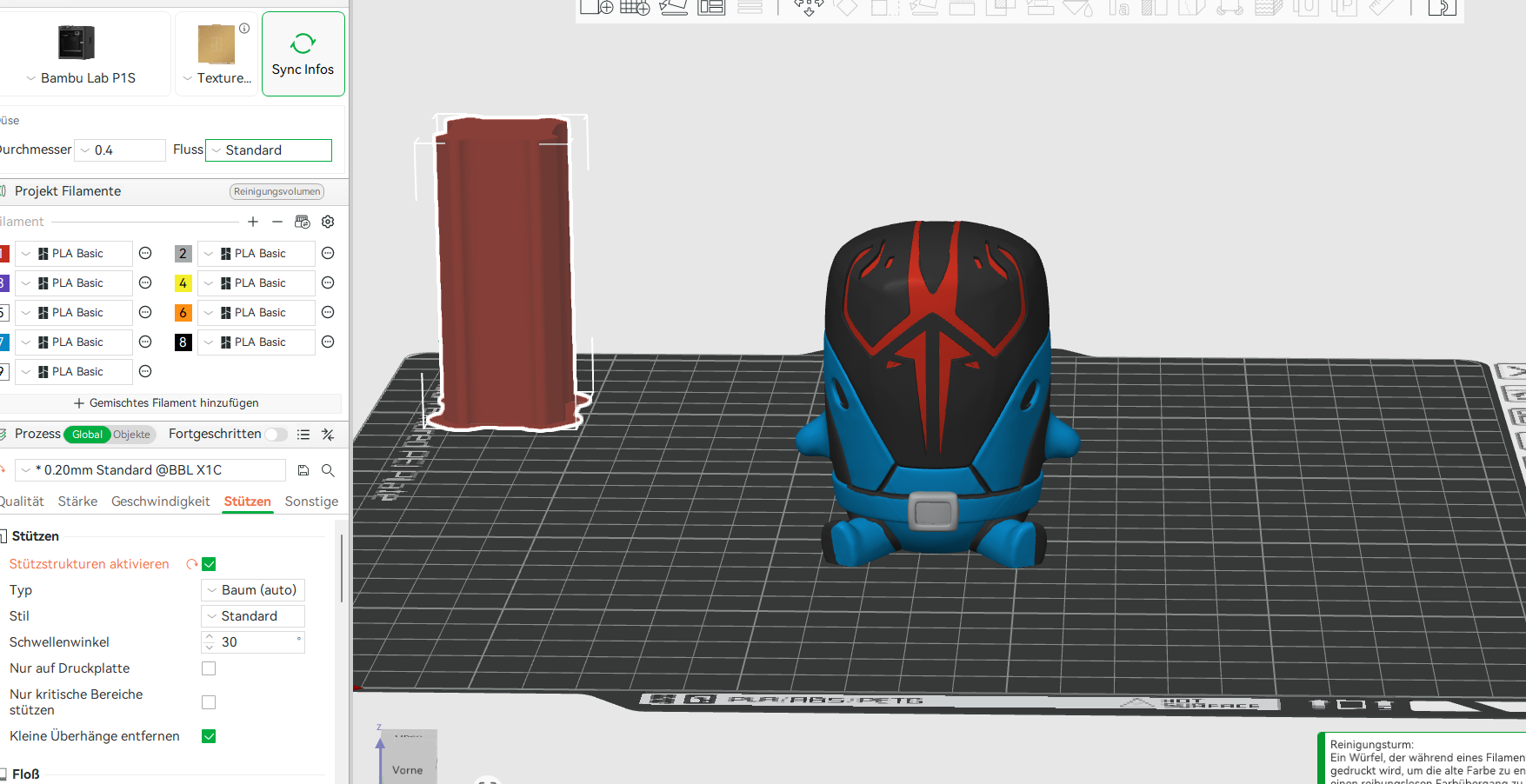This screenshot has height=784, width=1526.
Task: Open more options for filament 5
Action: [x=145, y=312]
